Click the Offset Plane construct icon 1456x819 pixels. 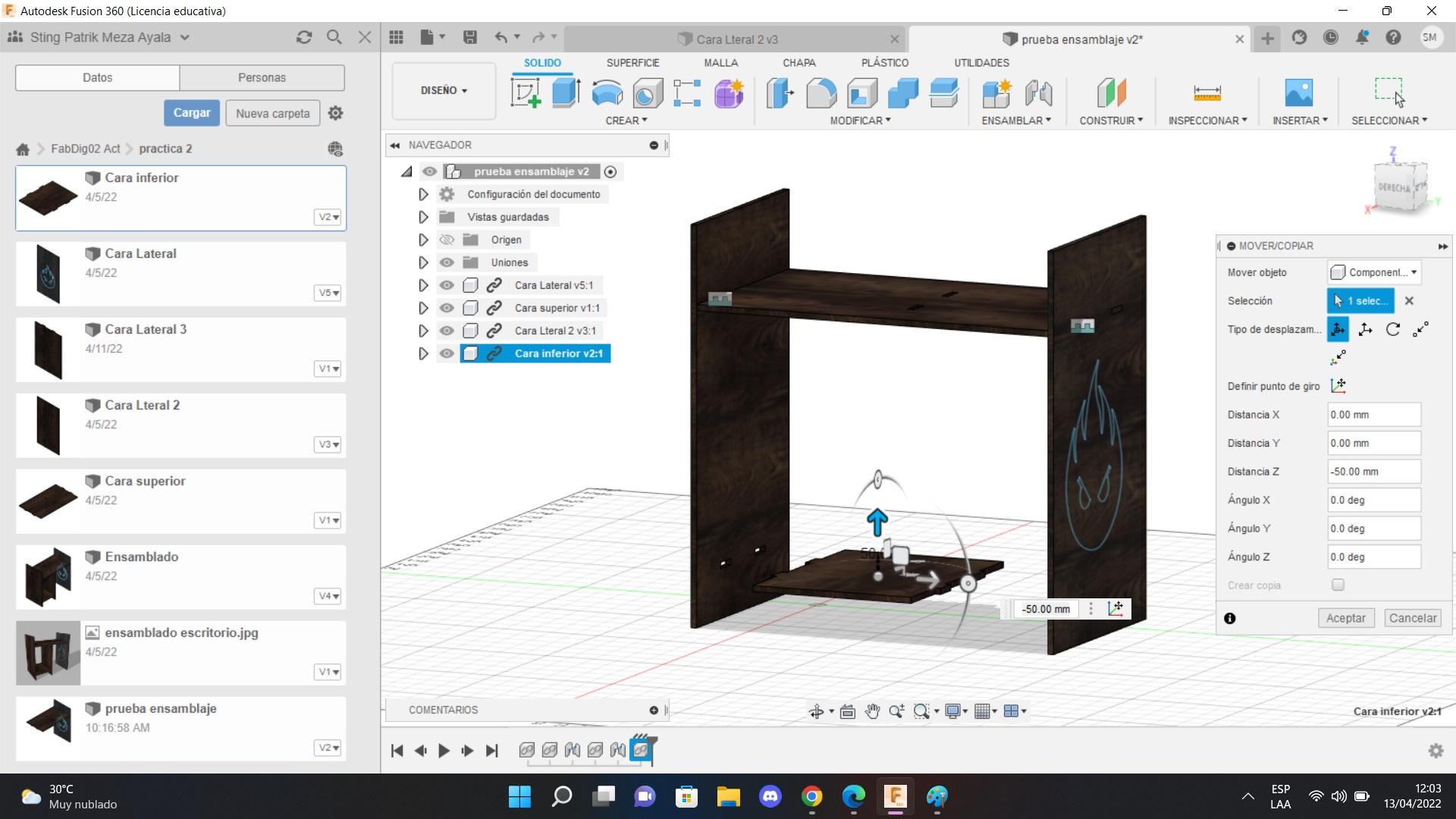coord(1111,93)
